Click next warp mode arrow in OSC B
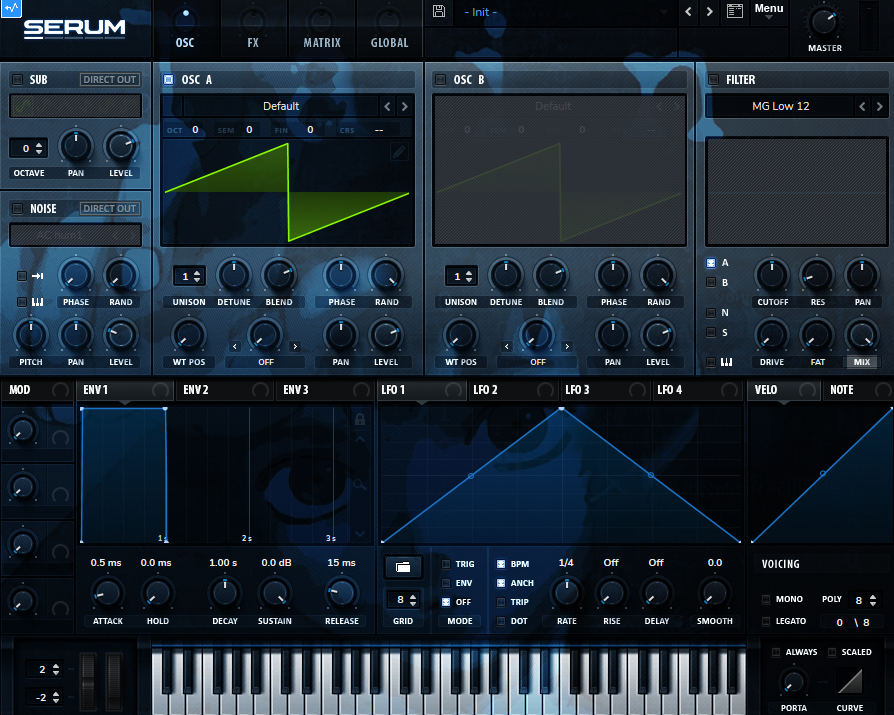Image resolution: width=894 pixels, height=715 pixels. tap(567, 346)
